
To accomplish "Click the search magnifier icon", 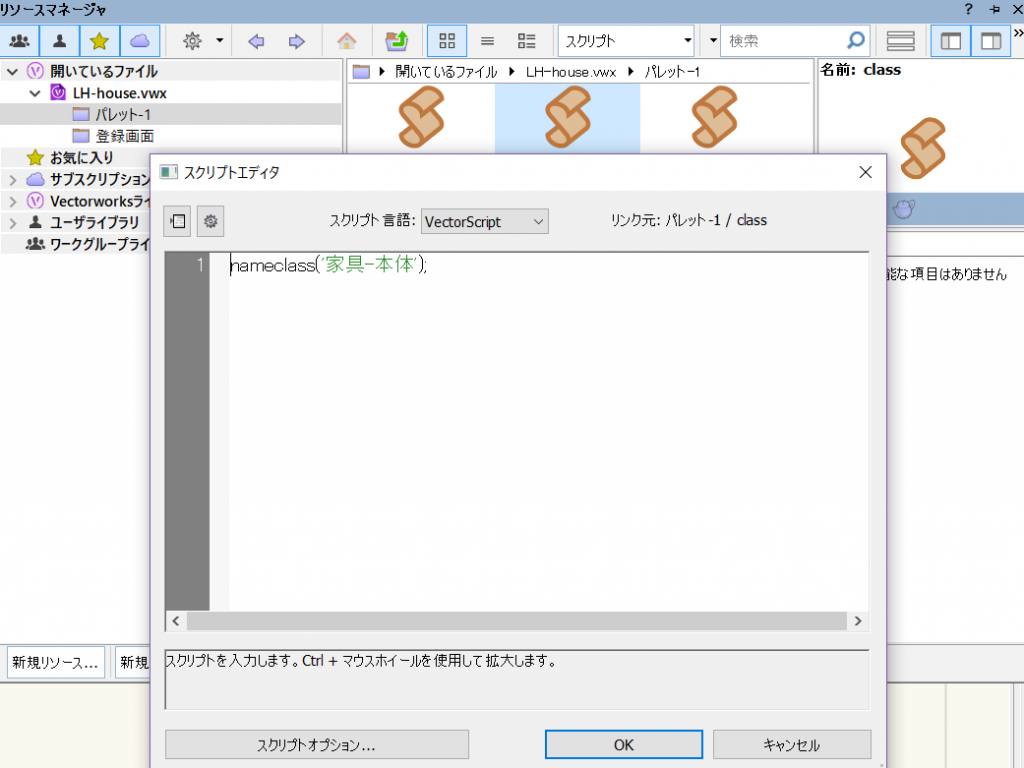I will pos(856,41).
